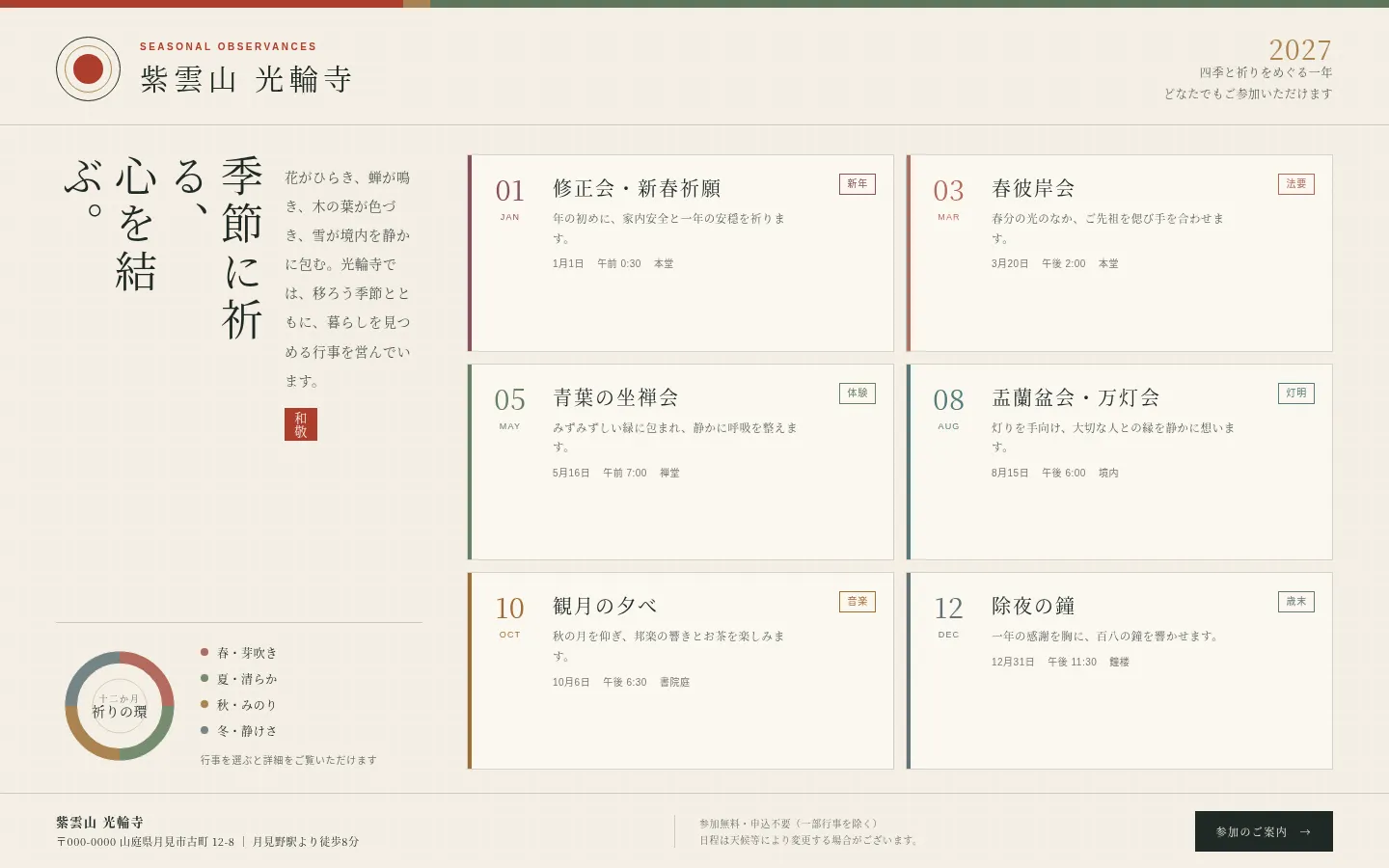Open the 春彼岸会 event title

[x=1033, y=188]
